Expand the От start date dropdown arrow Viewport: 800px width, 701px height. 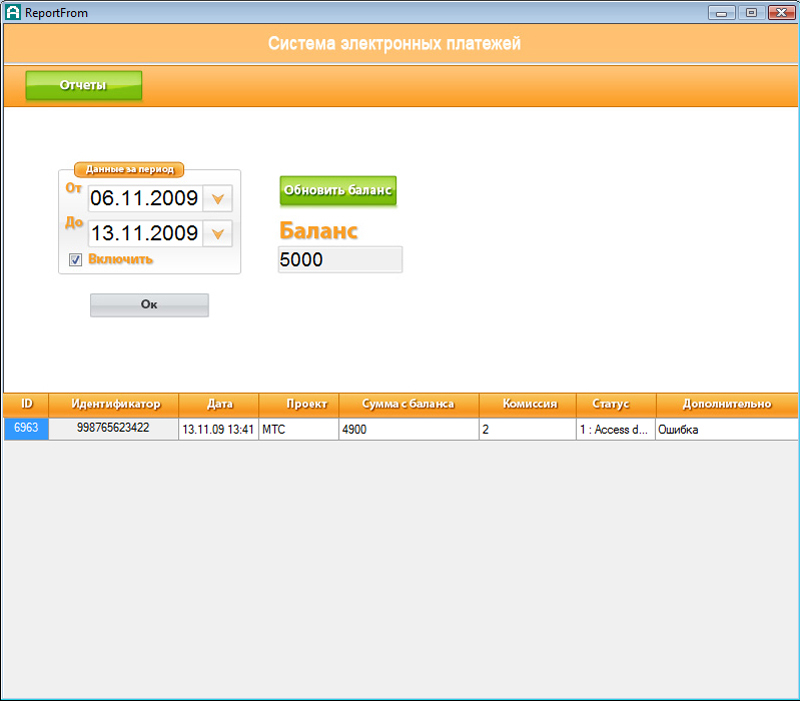[217, 198]
